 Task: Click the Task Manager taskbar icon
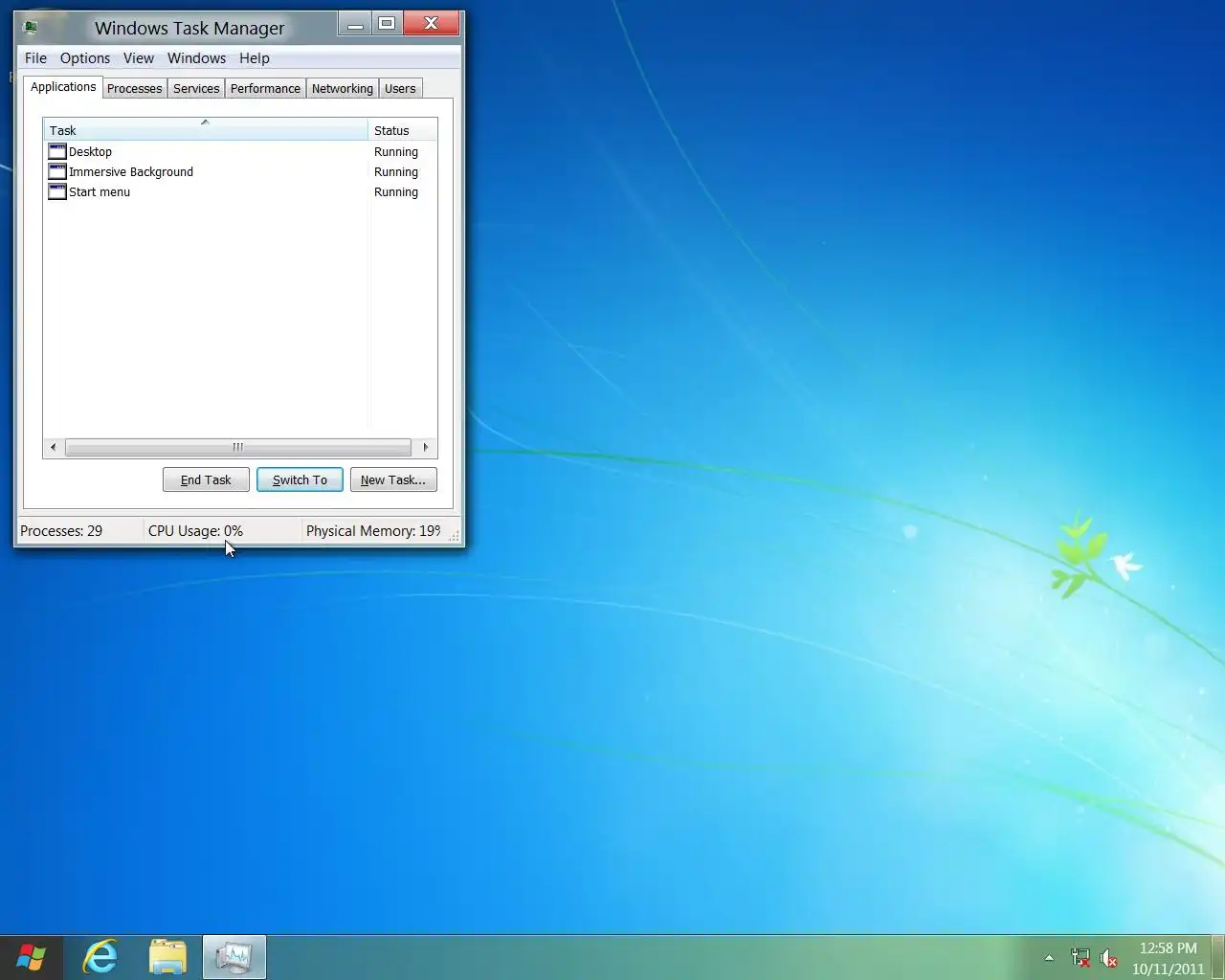[234, 957]
